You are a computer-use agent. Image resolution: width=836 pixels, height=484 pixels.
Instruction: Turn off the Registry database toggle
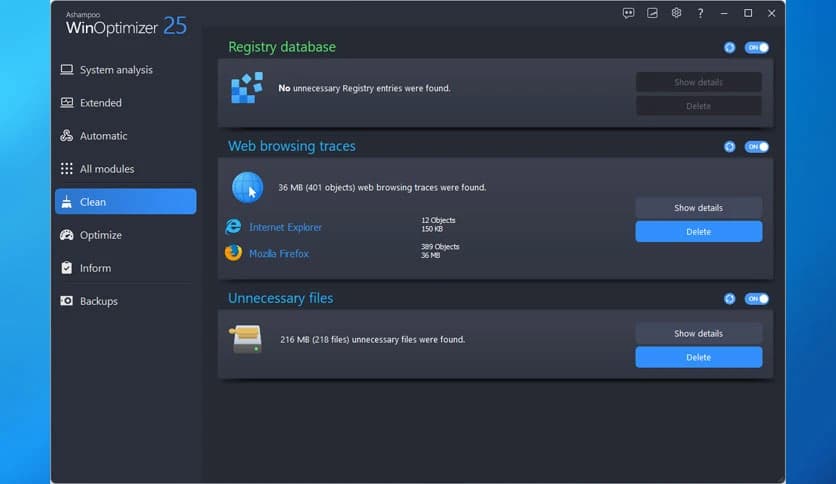click(757, 47)
